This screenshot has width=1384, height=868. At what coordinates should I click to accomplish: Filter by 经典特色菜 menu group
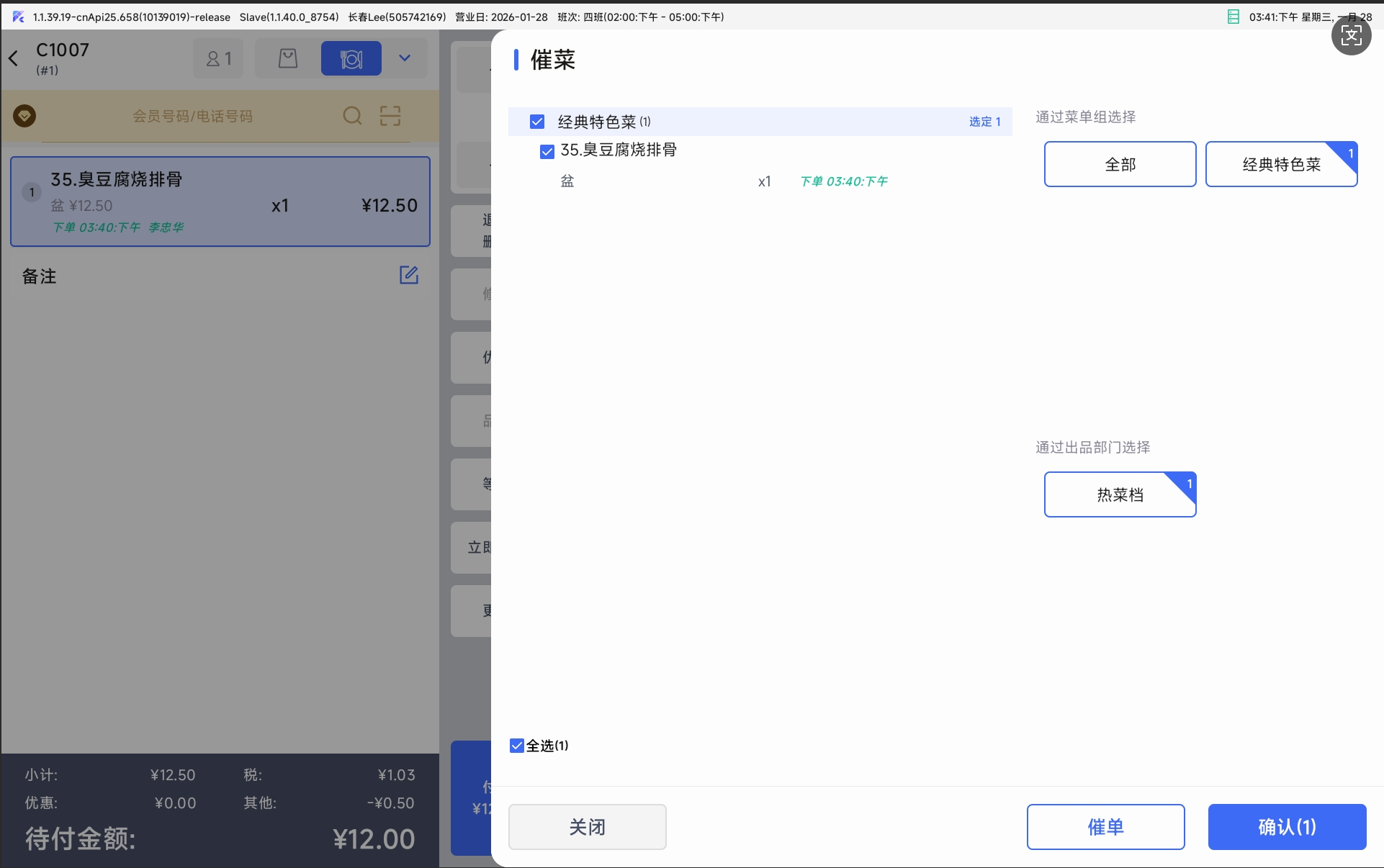click(1281, 164)
